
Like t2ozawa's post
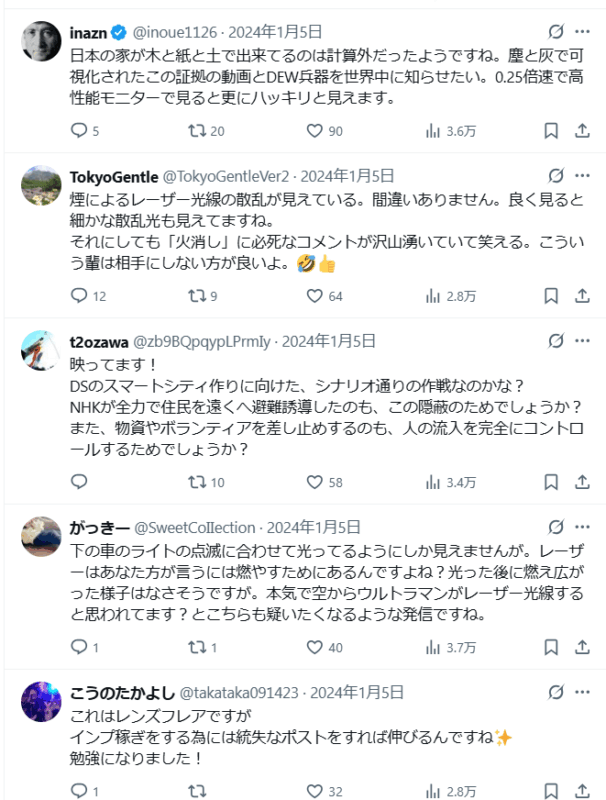point(314,483)
